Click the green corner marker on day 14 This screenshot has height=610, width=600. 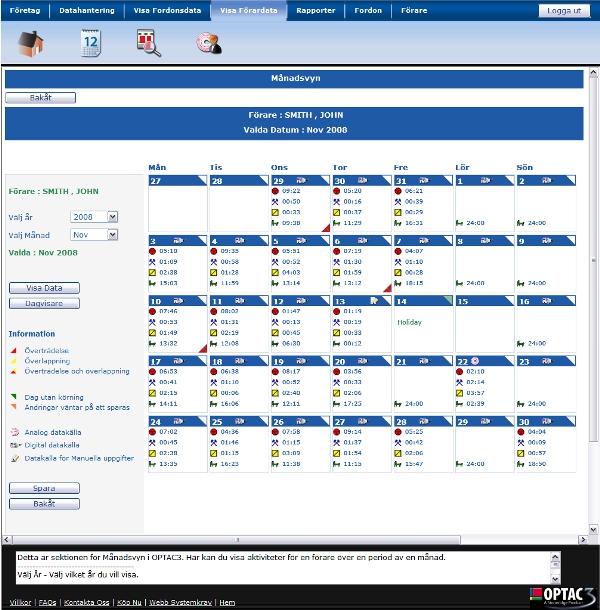click(448, 300)
